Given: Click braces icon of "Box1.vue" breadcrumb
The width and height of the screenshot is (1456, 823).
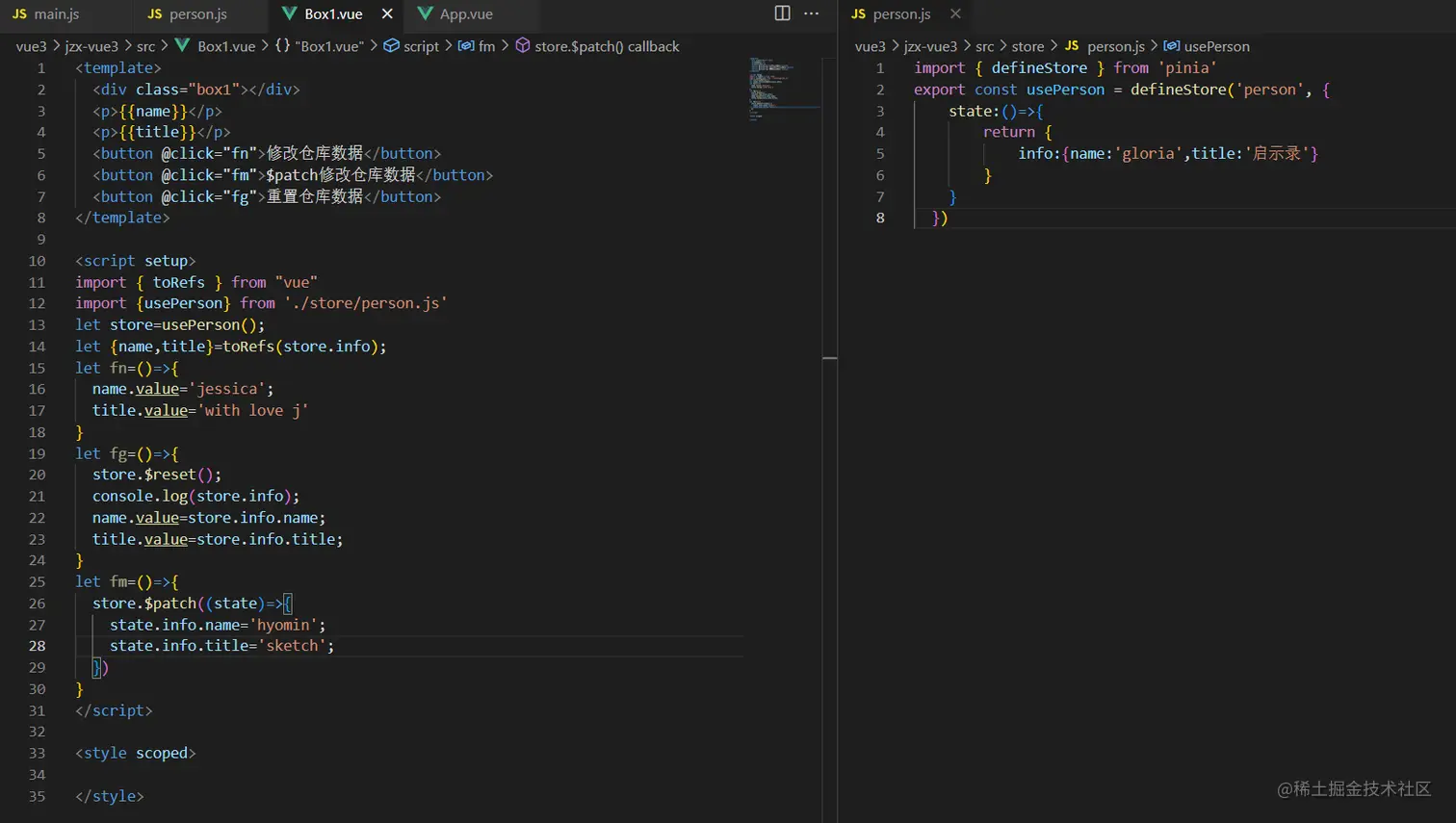Looking at the screenshot, I should point(282,46).
